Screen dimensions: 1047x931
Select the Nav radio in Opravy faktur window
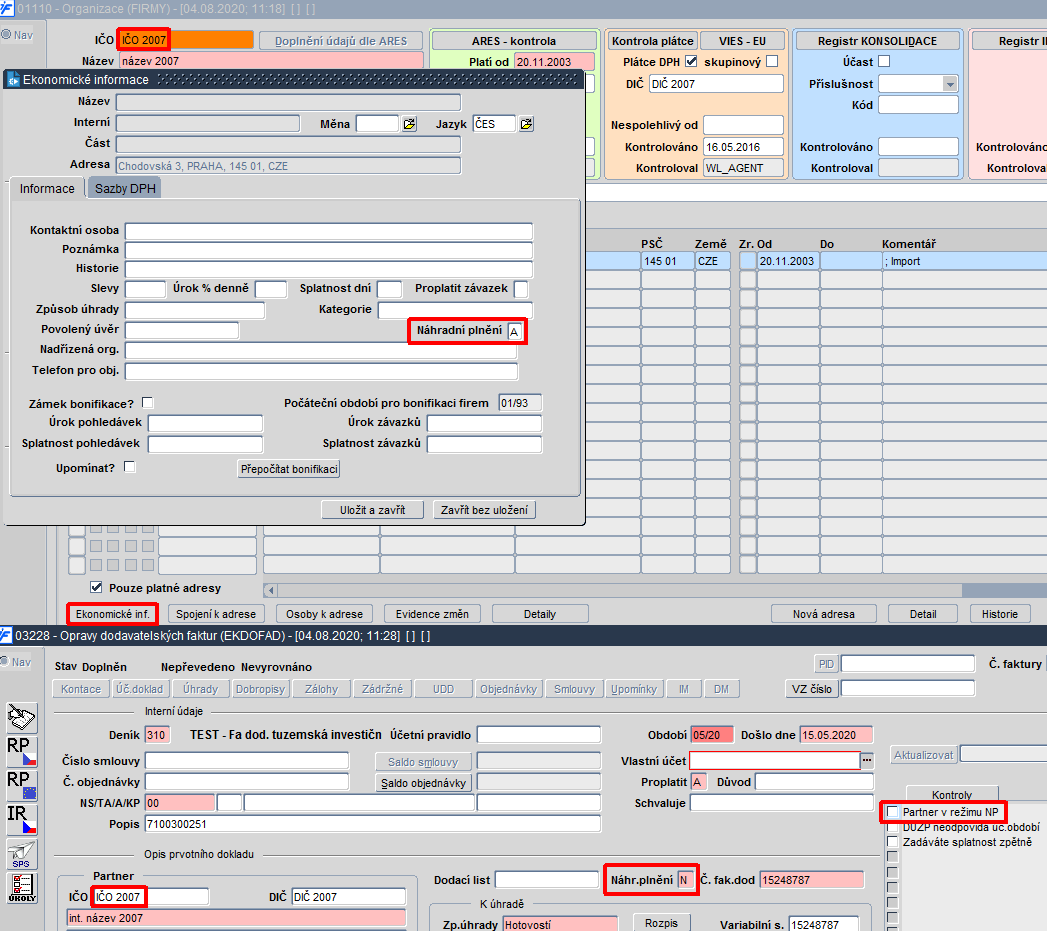coord(5,662)
